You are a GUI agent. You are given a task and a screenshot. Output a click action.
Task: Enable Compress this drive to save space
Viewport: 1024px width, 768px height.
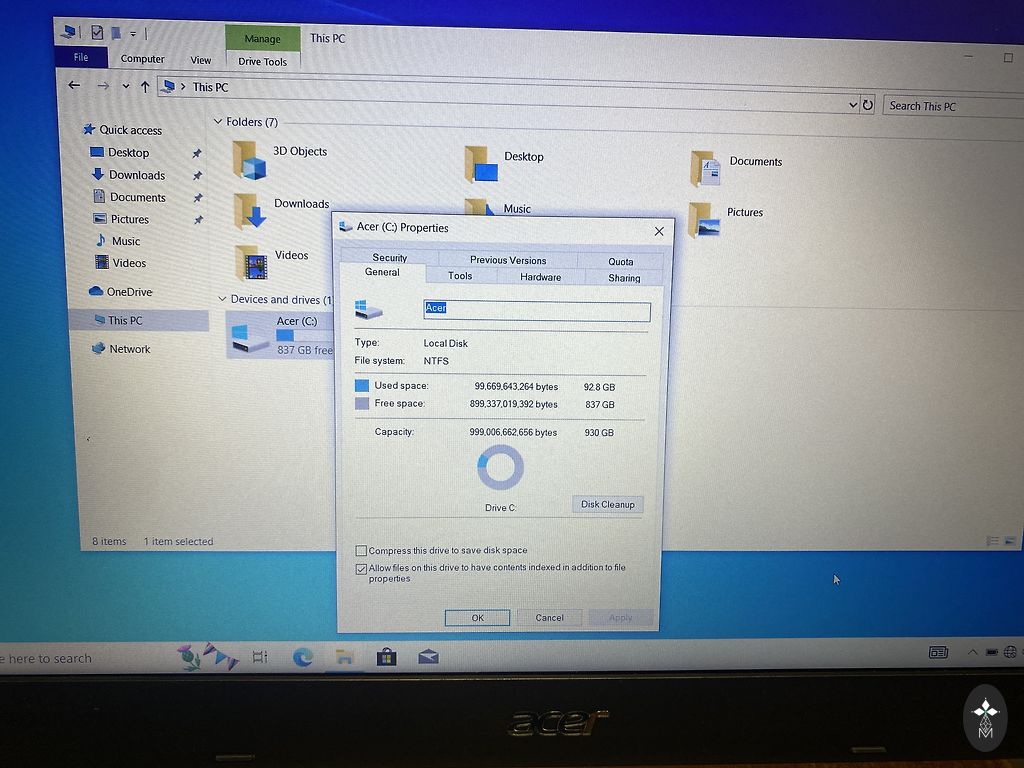pyautogui.click(x=361, y=551)
